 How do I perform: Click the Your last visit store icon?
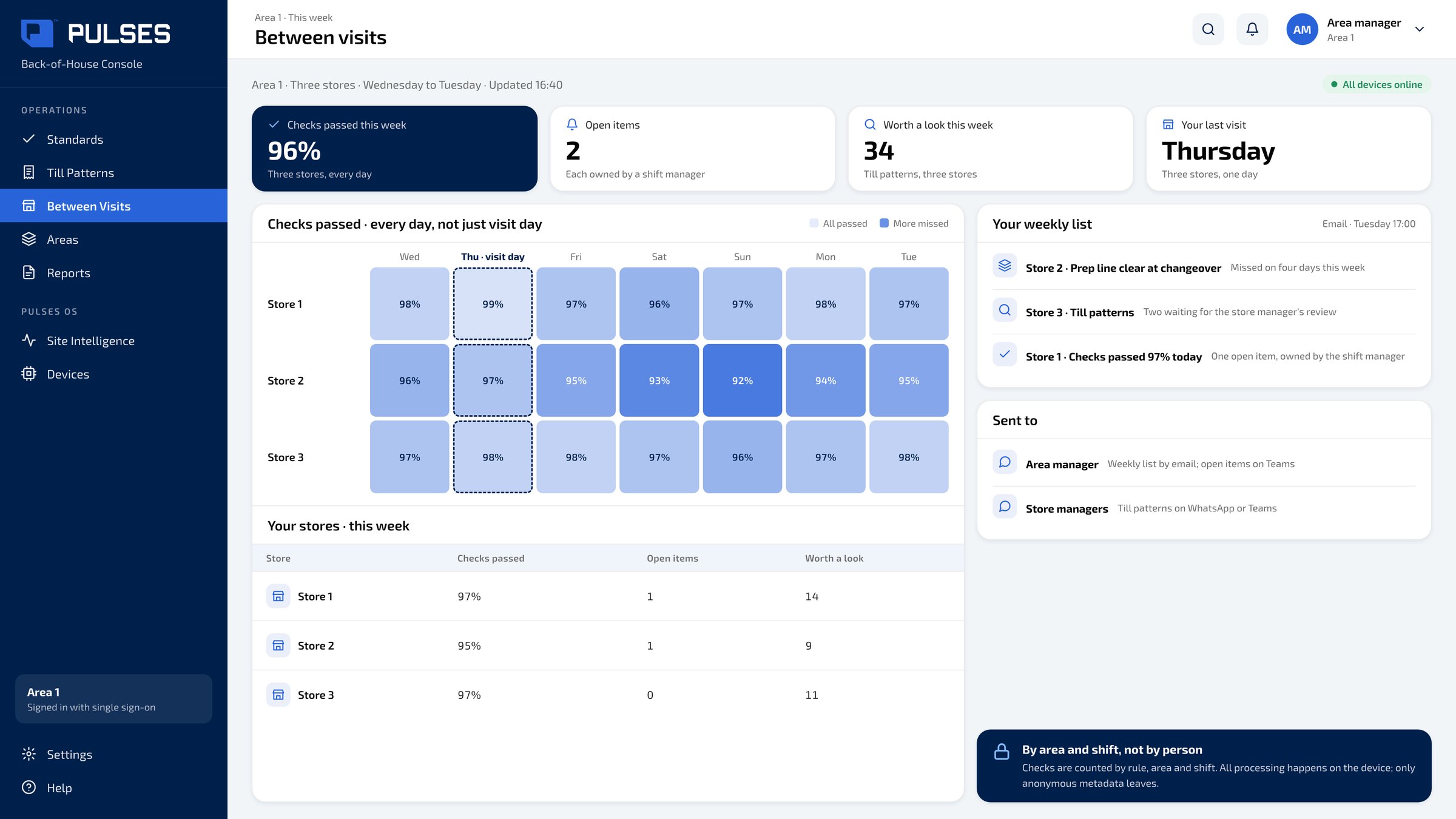click(1168, 124)
